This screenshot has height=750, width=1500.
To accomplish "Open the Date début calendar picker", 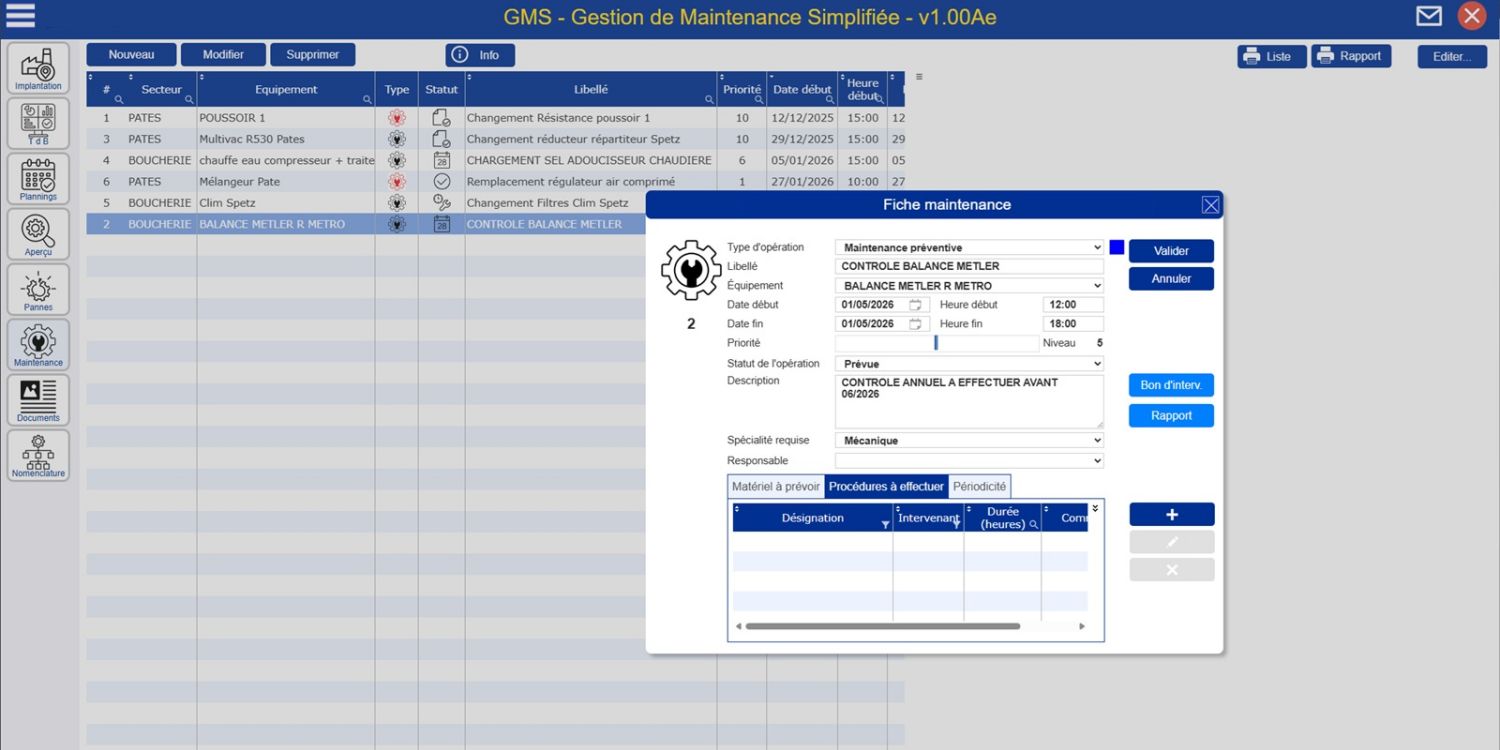I will tap(915, 305).
